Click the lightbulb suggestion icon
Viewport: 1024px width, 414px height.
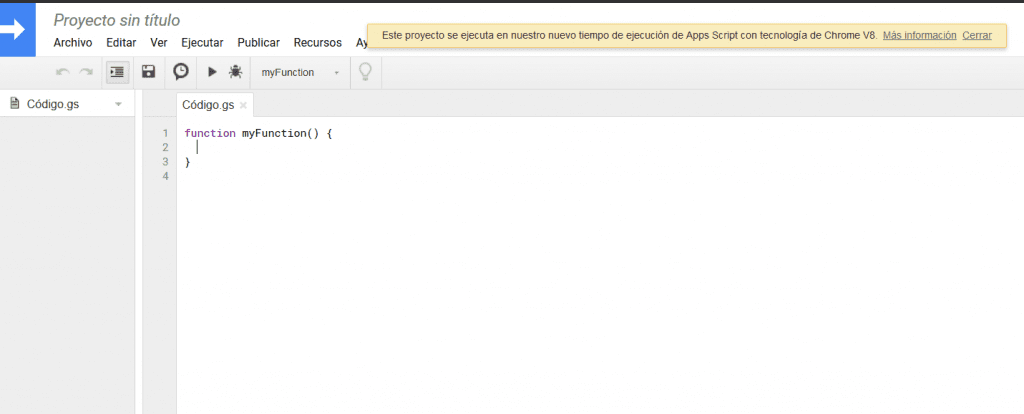[366, 72]
